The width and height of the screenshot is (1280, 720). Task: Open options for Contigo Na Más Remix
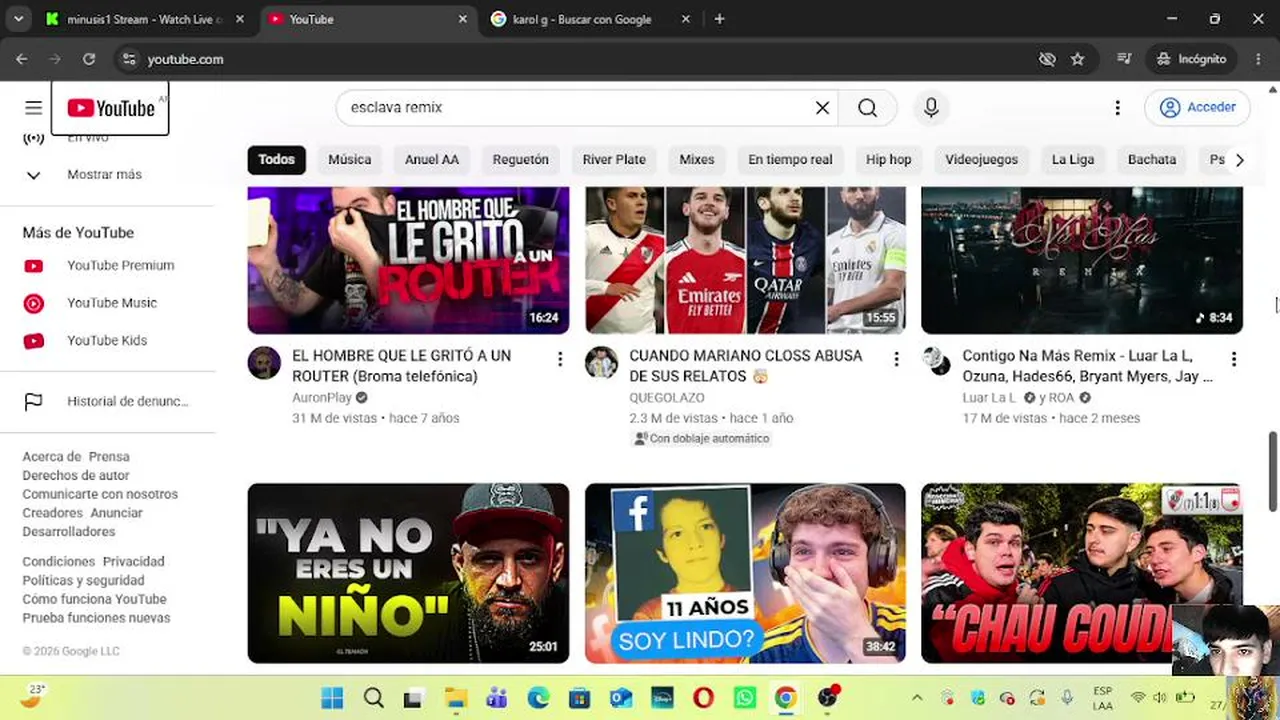click(1234, 359)
